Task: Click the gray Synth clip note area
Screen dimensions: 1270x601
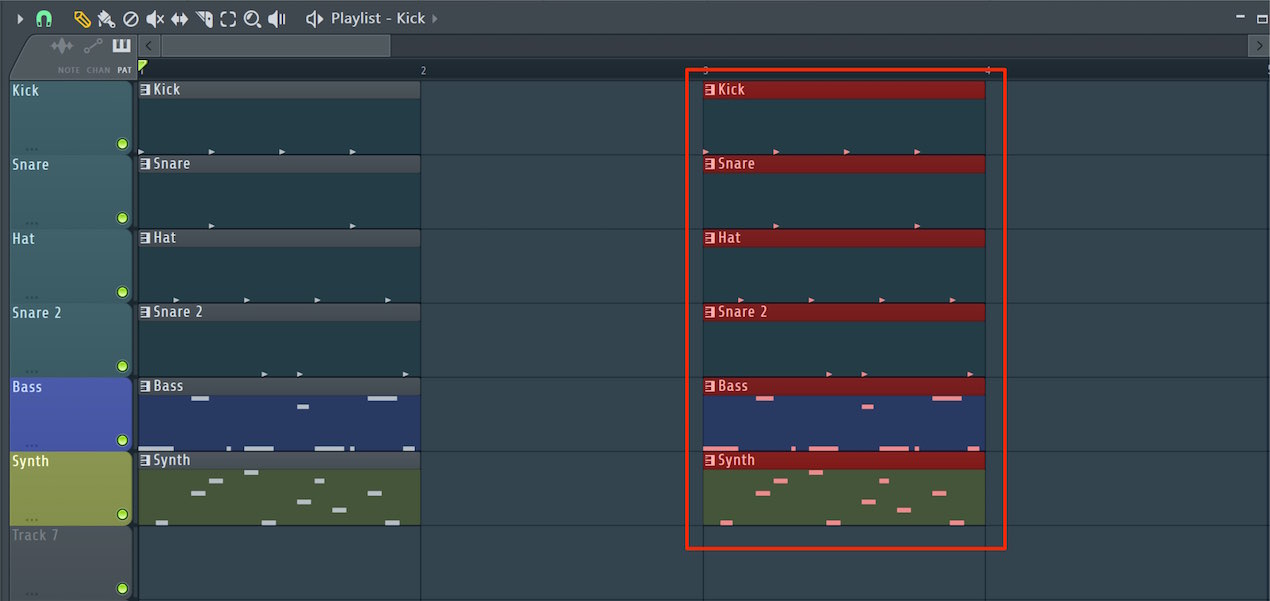Action: [x=279, y=497]
